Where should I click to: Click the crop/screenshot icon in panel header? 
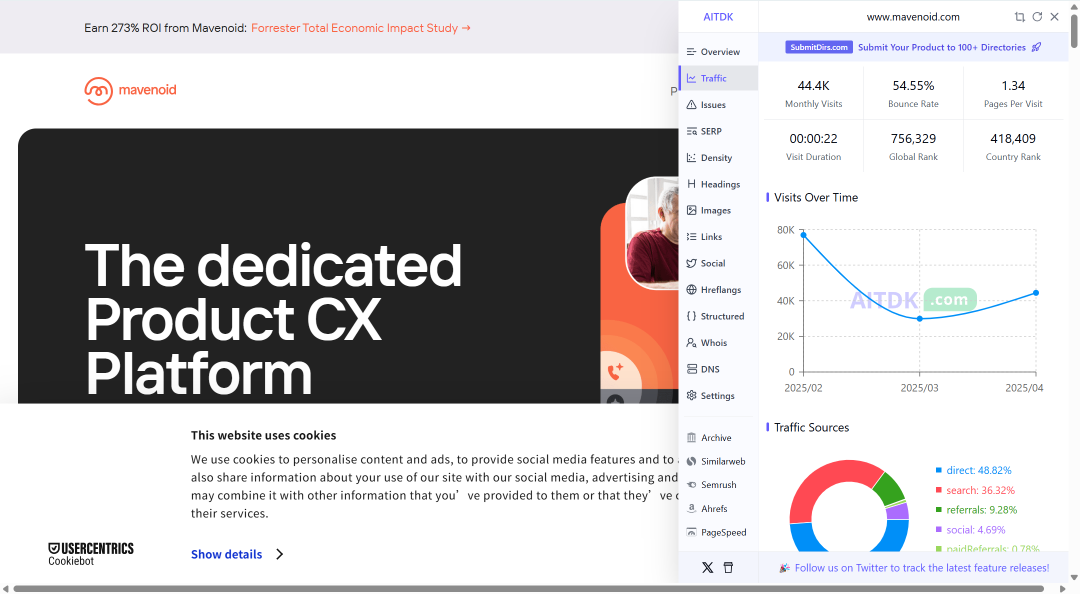point(1019,17)
